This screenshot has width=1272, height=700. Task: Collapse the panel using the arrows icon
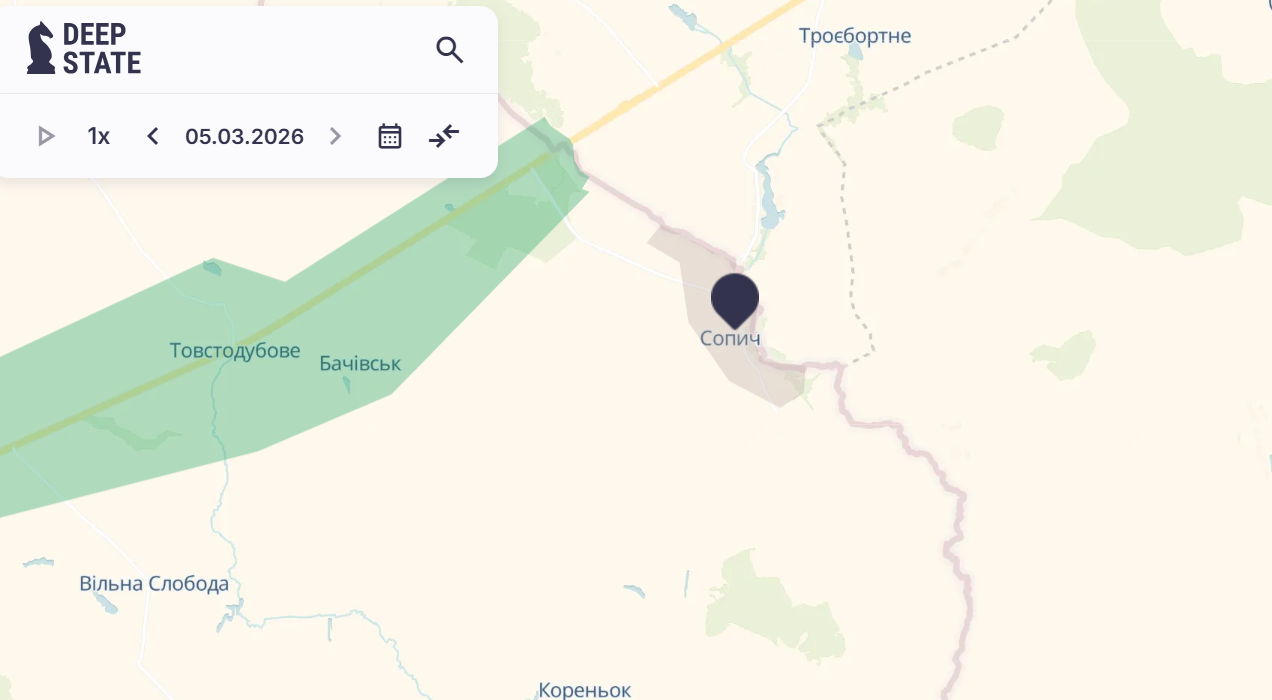(444, 136)
